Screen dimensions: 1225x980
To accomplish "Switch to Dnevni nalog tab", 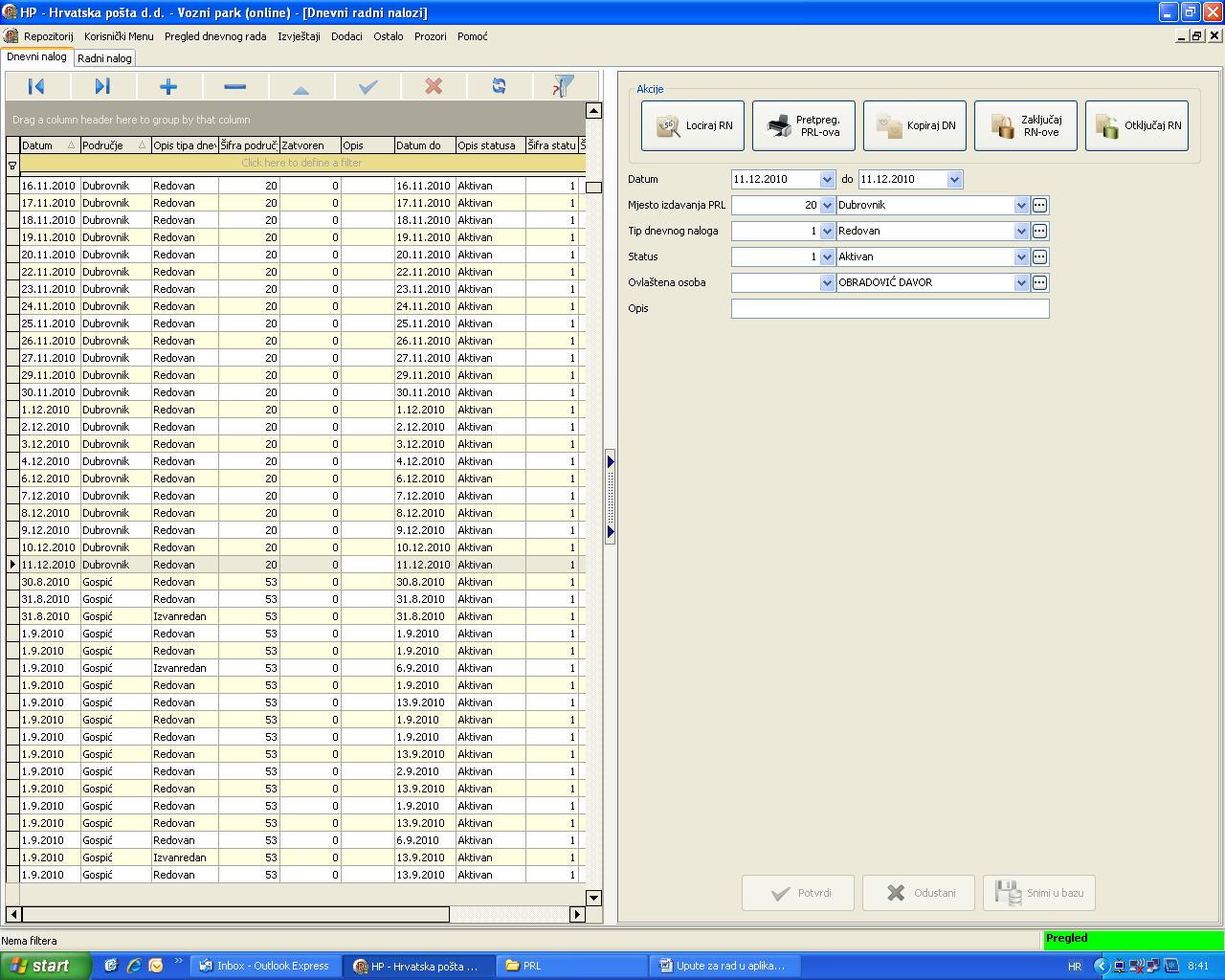I will pos(37,56).
